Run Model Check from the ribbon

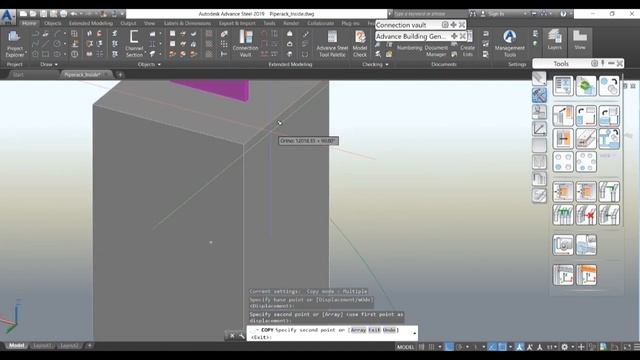[x=360, y=43]
